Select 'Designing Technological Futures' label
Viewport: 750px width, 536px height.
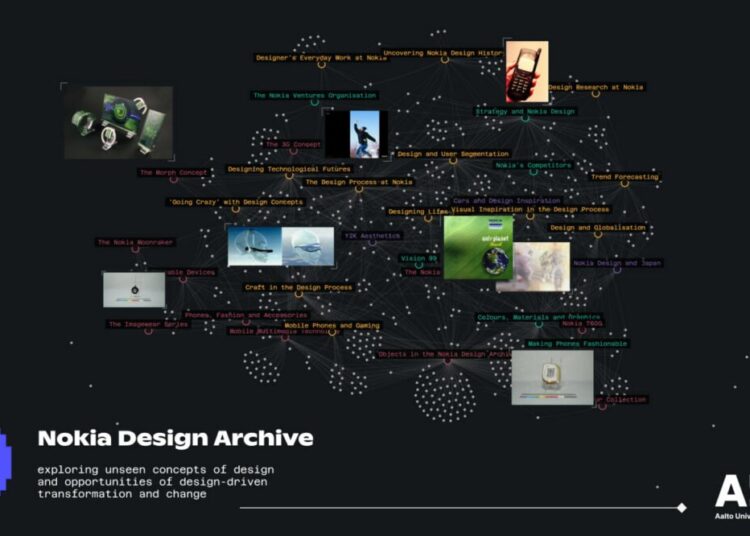click(289, 169)
